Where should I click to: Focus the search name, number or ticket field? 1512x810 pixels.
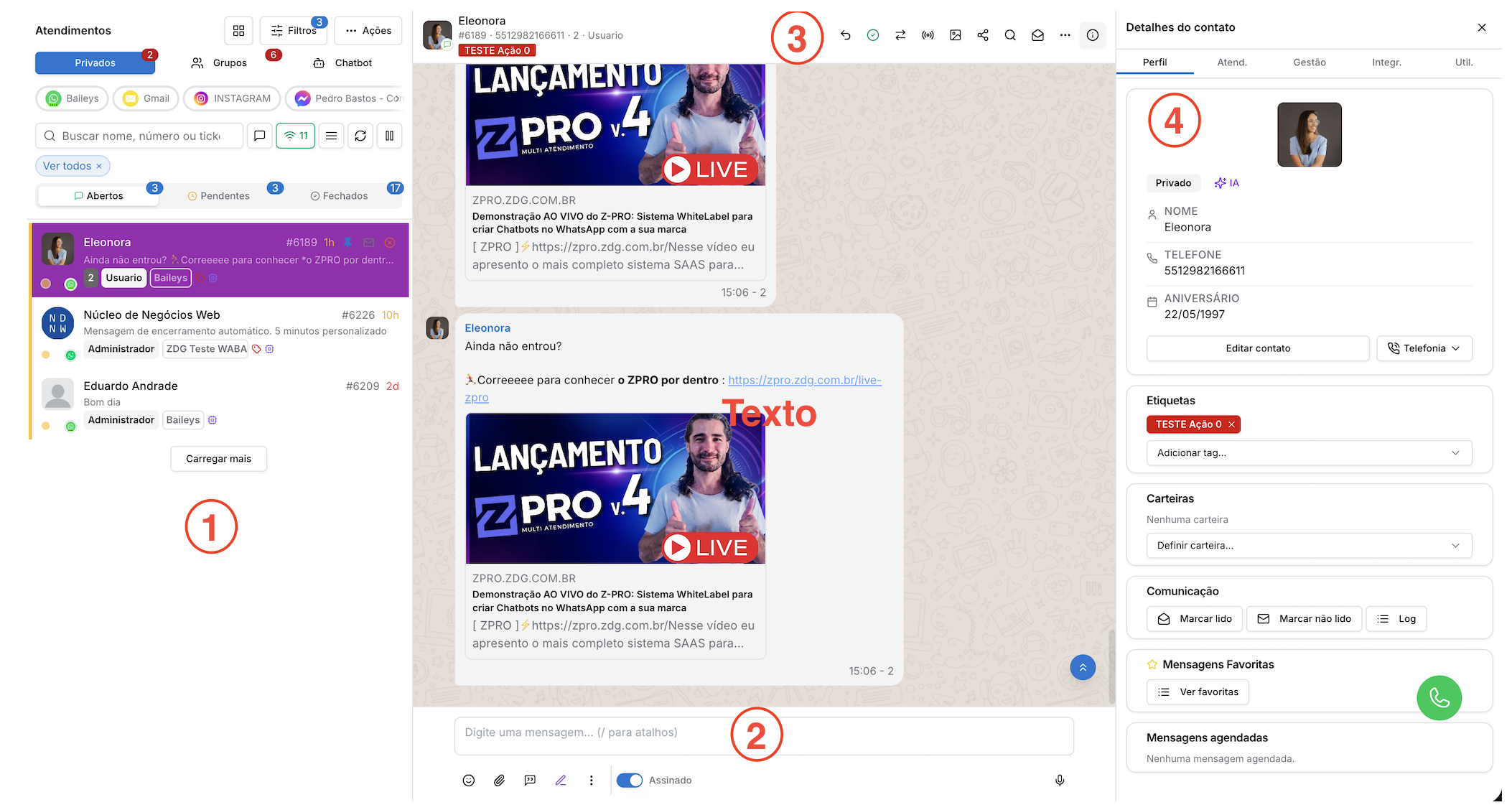pos(139,136)
